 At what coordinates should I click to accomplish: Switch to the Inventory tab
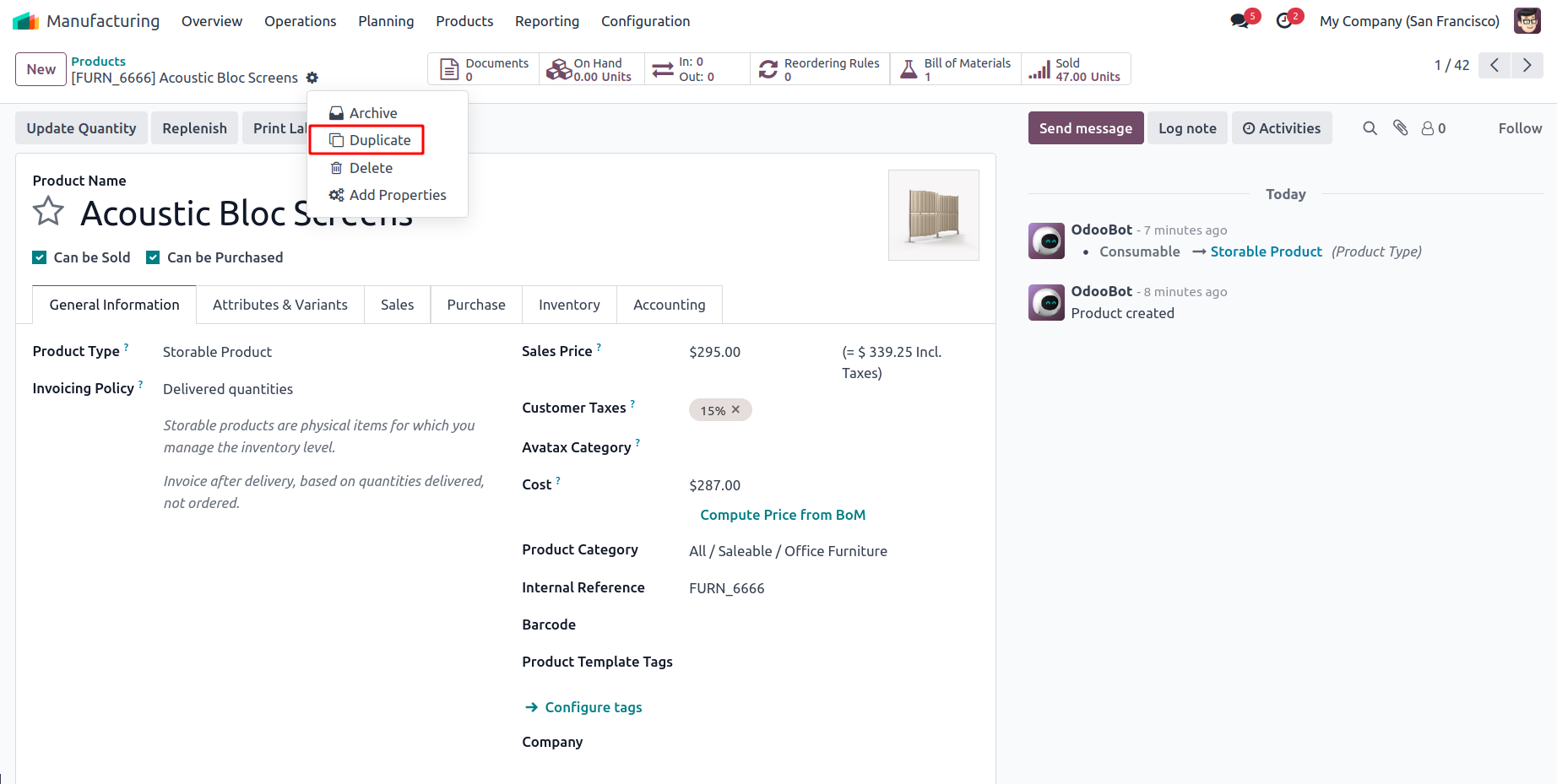[569, 305]
